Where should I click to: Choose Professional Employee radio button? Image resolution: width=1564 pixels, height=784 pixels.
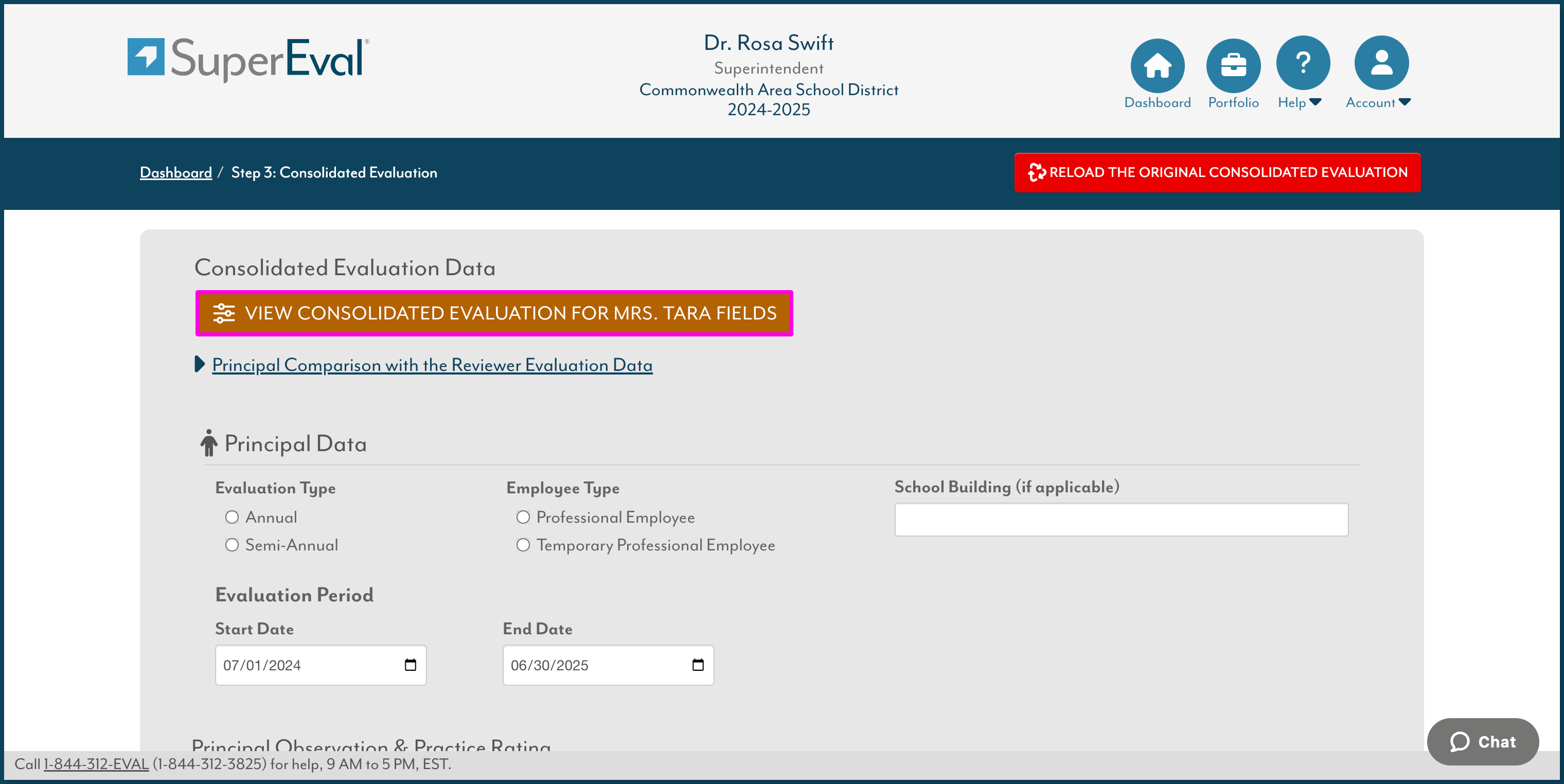[523, 517]
